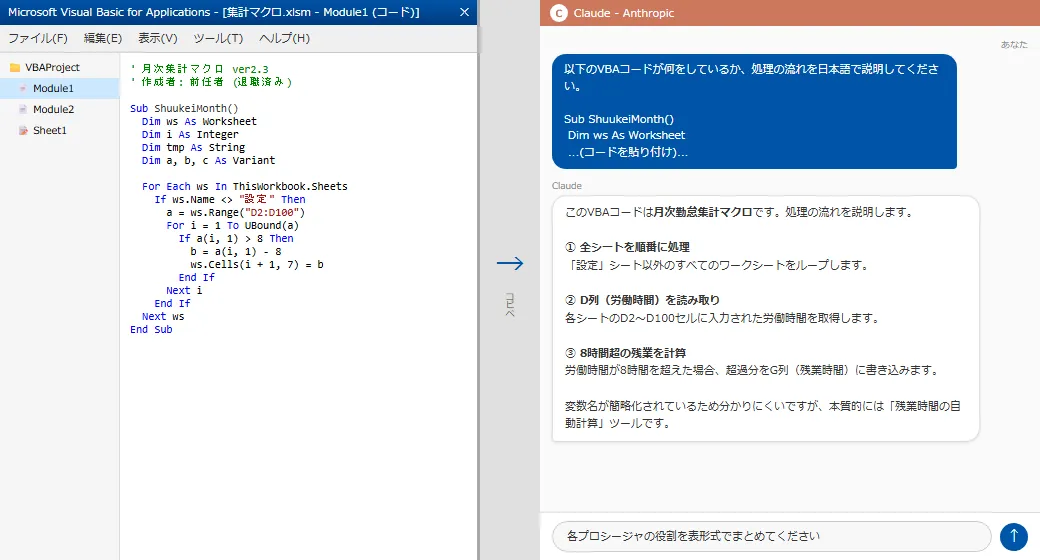Click the ws.Range("D2:D100") code line
The height and width of the screenshot is (560, 1040).
(x=235, y=212)
